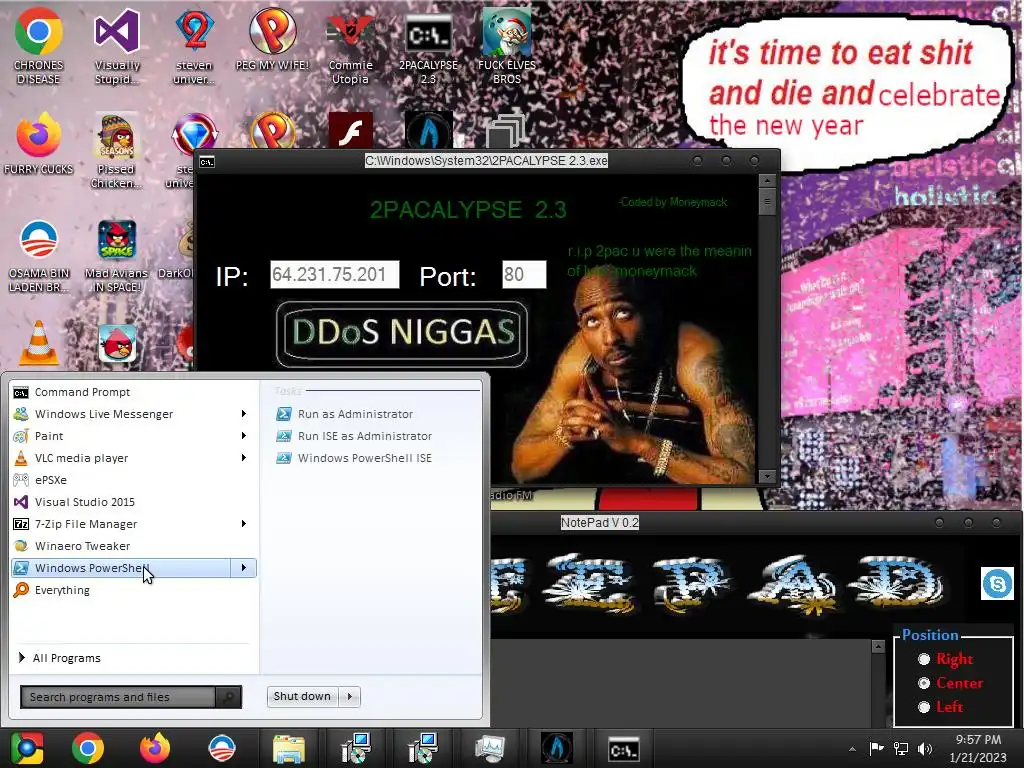
Task: Open the CHRONES DISEASE Chrome desktop icon
Action: 39,46
